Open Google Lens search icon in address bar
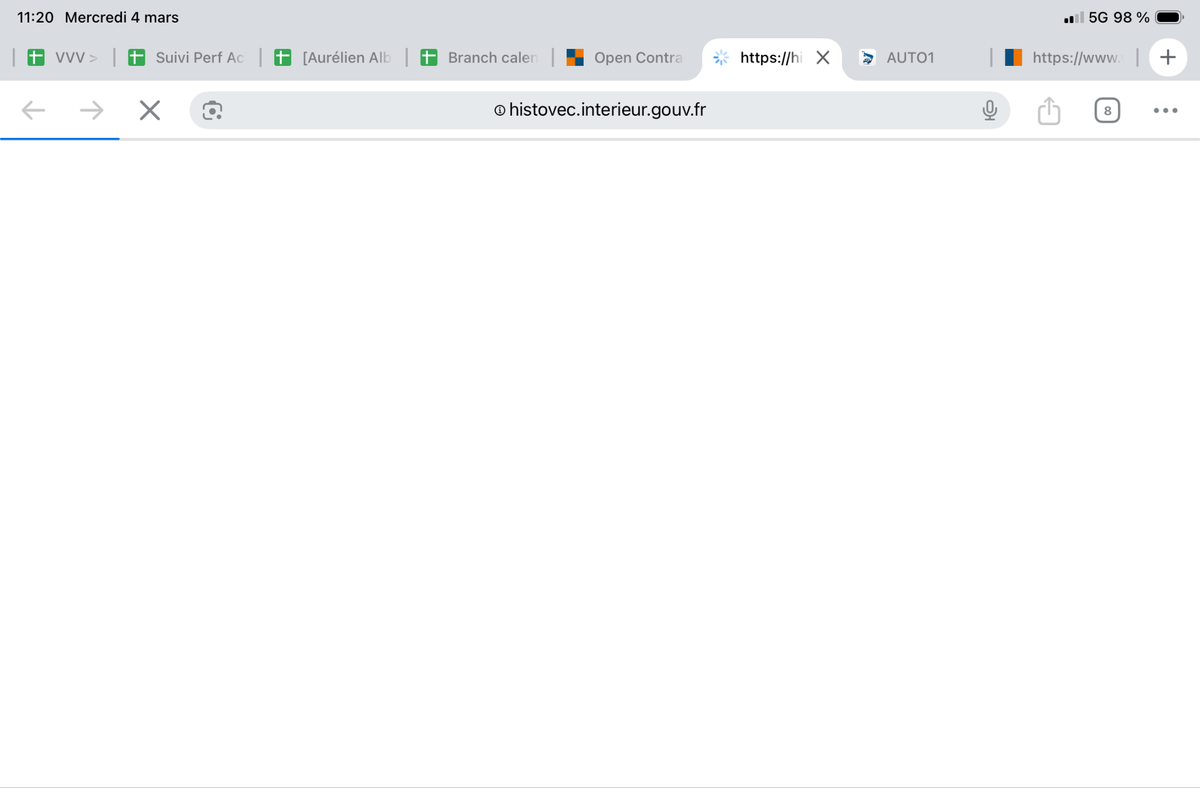The height and width of the screenshot is (788, 1200). [212, 110]
